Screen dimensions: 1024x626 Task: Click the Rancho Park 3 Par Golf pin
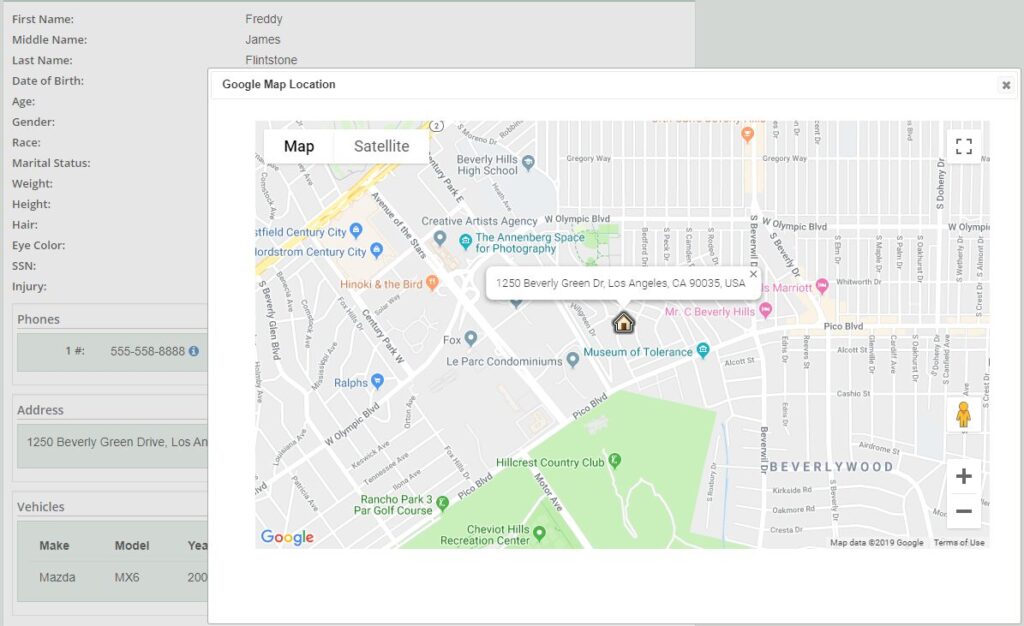(442, 503)
